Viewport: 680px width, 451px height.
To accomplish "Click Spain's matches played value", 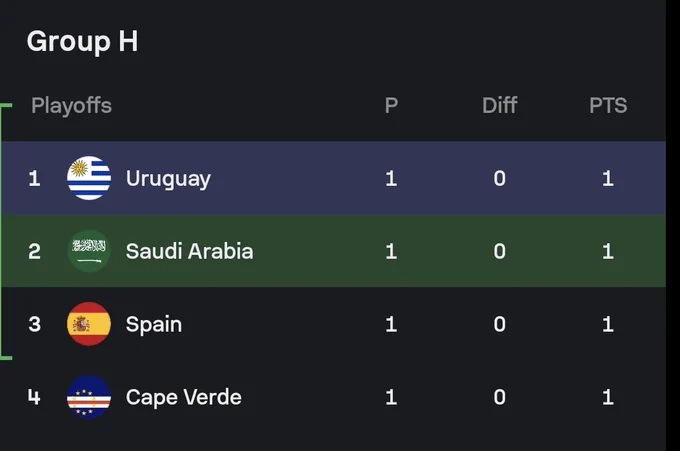I will pos(391,324).
